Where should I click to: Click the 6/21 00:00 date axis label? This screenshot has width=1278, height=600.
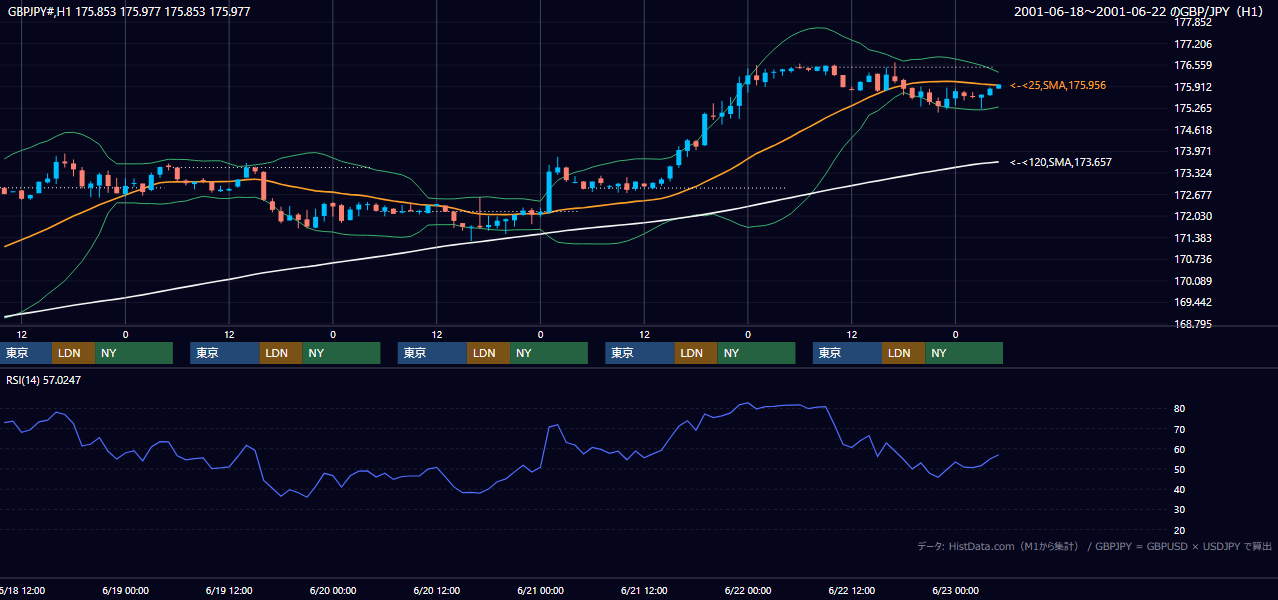(541, 590)
